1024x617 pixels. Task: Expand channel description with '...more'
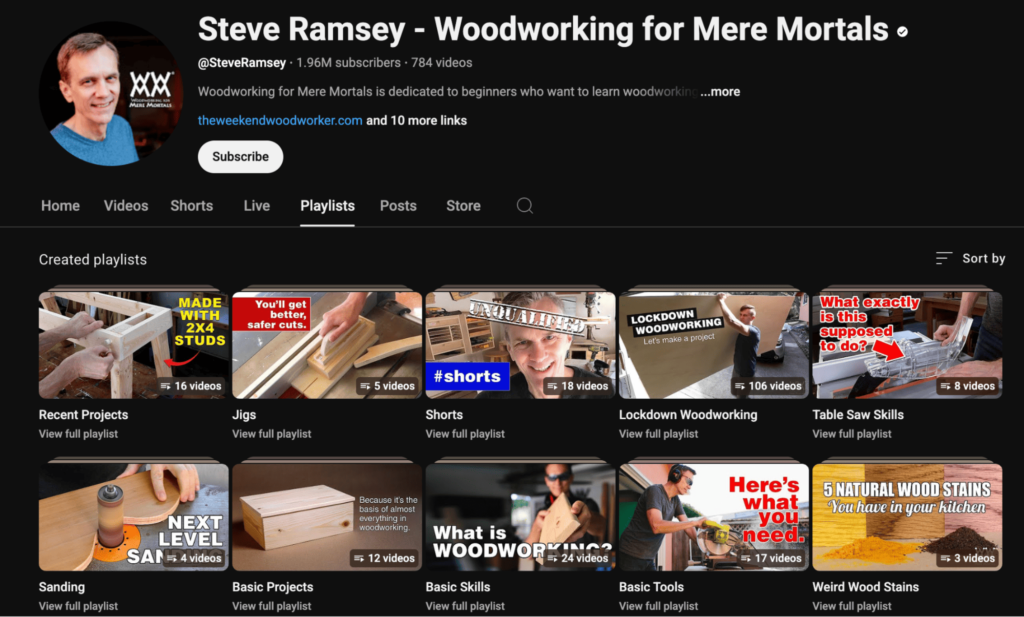coord(720,91)
